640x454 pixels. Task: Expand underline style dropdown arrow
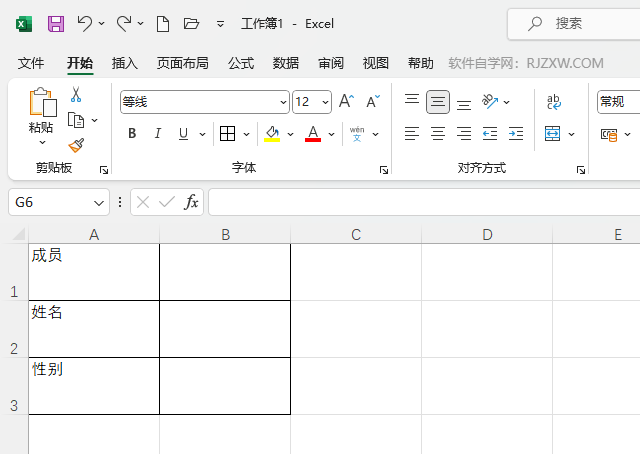[x=202, y=134]
